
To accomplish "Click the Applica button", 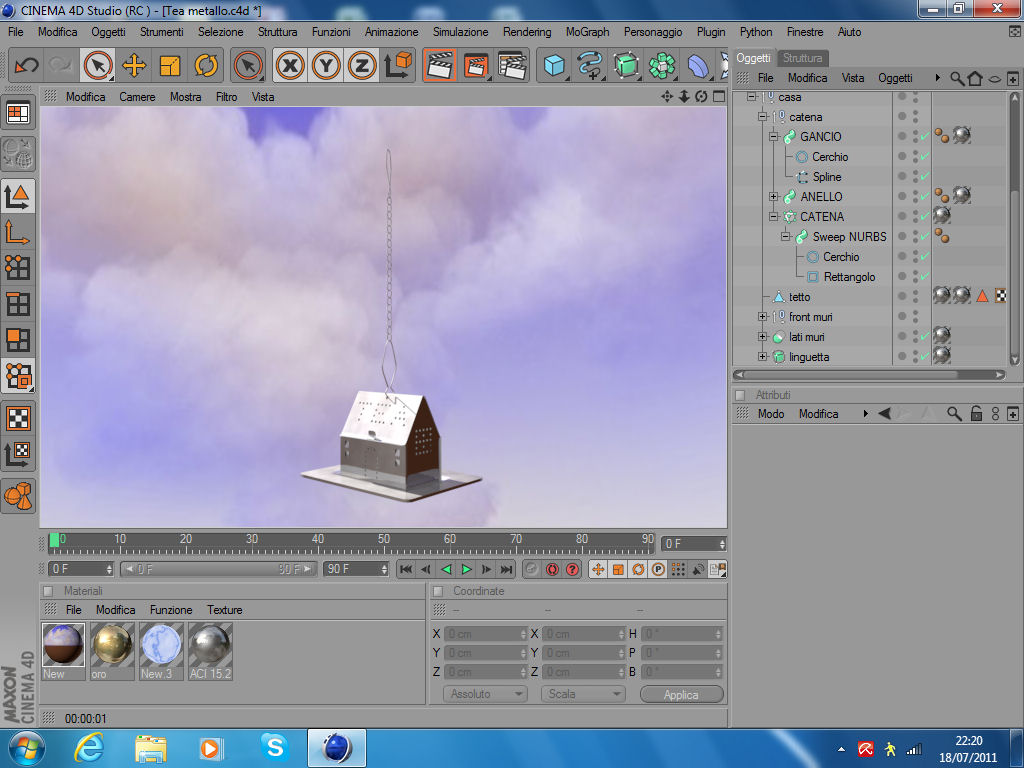I will (680, 694).
